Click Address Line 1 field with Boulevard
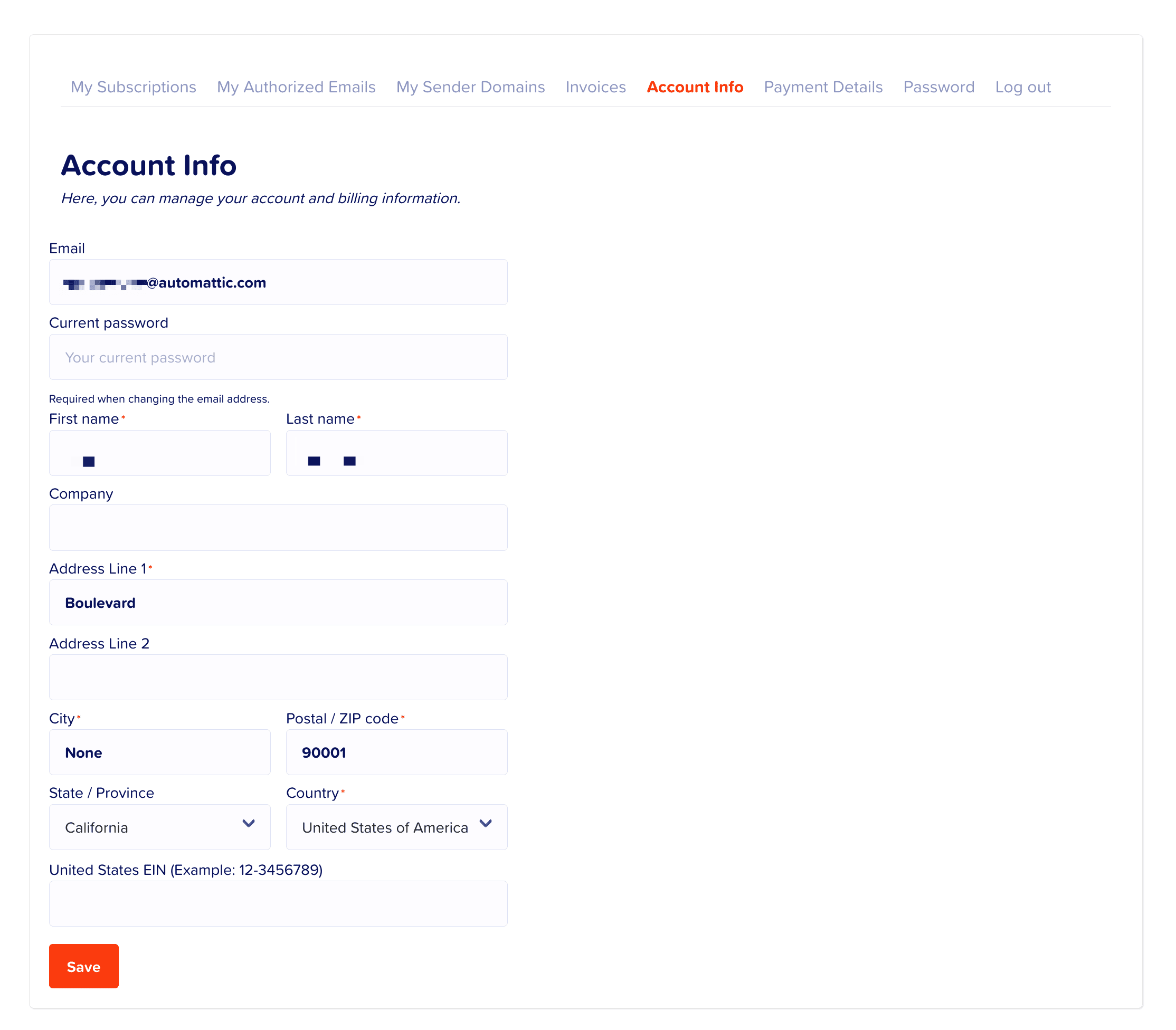 (x=278, y=602)
